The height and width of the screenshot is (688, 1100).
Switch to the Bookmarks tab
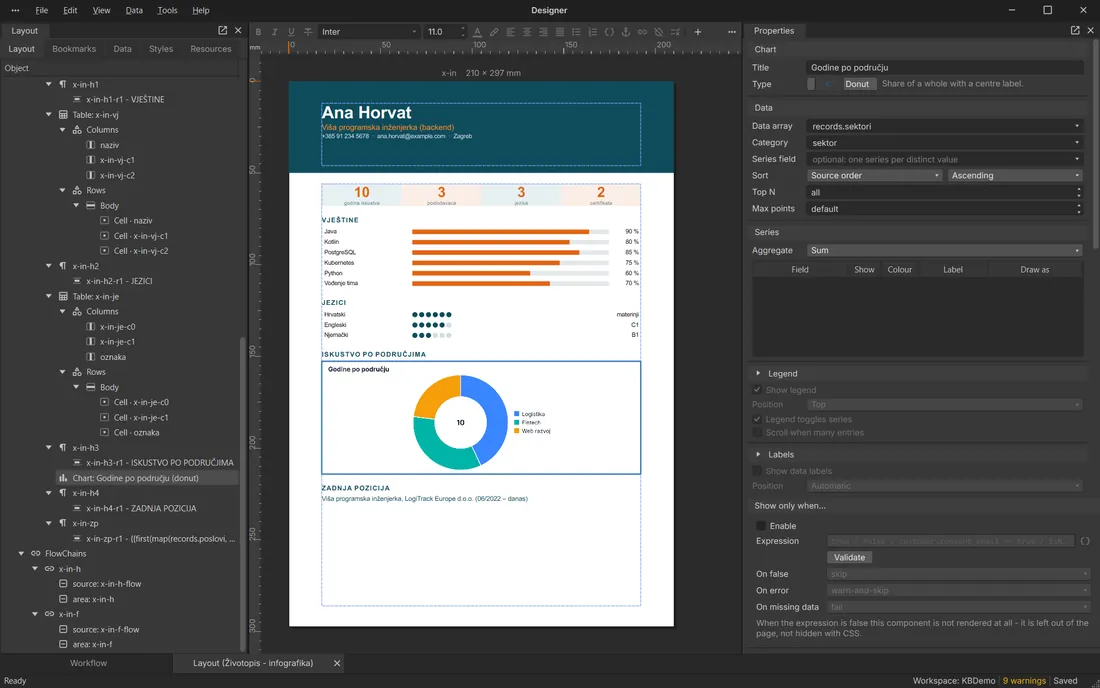click(x=74, y=49)
